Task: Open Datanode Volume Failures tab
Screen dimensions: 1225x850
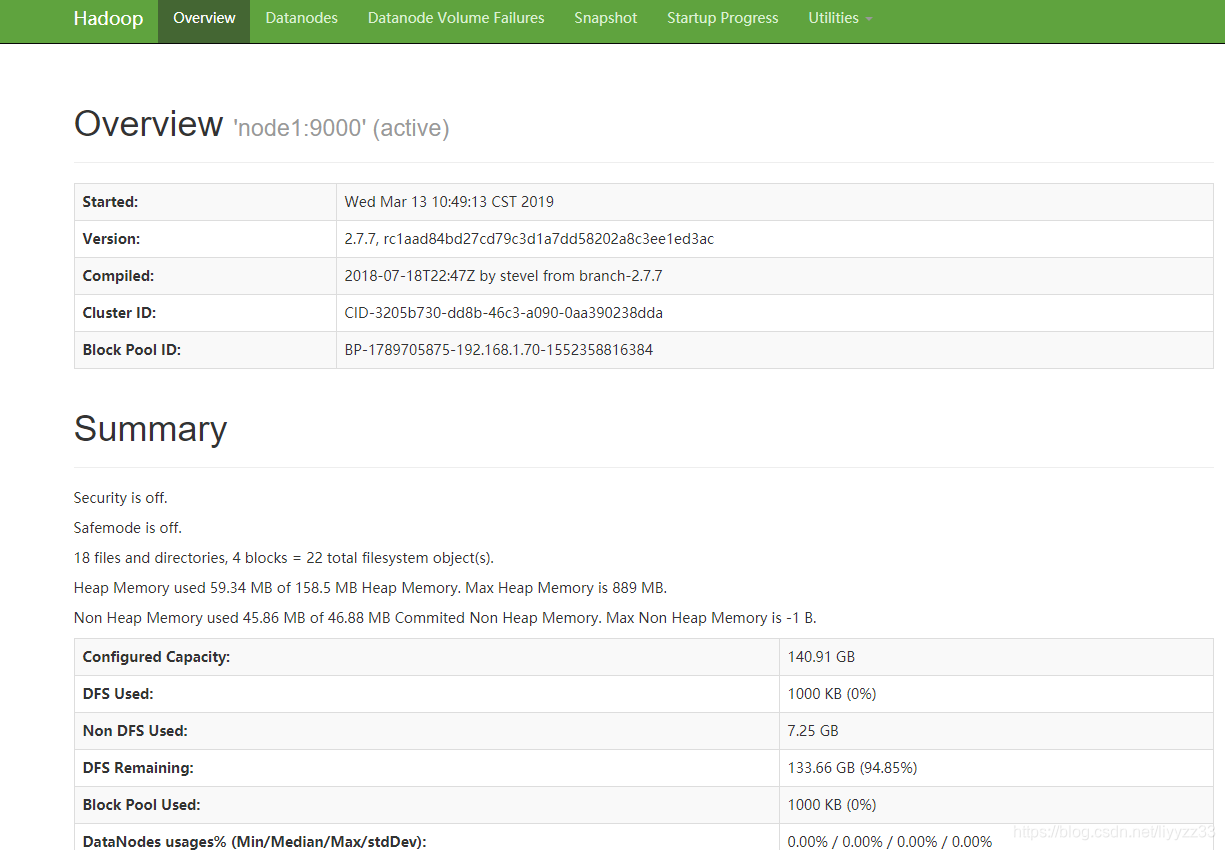Action: click(456, 18)
